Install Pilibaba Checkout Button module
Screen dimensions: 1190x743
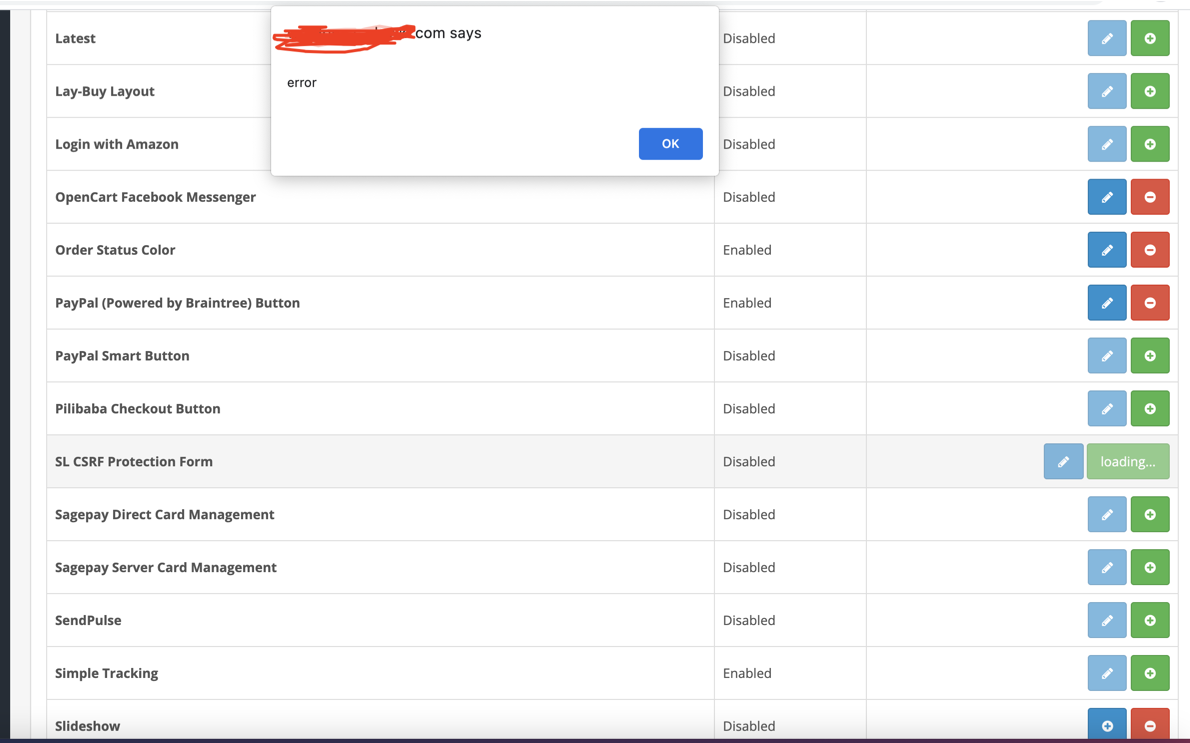1150,408
